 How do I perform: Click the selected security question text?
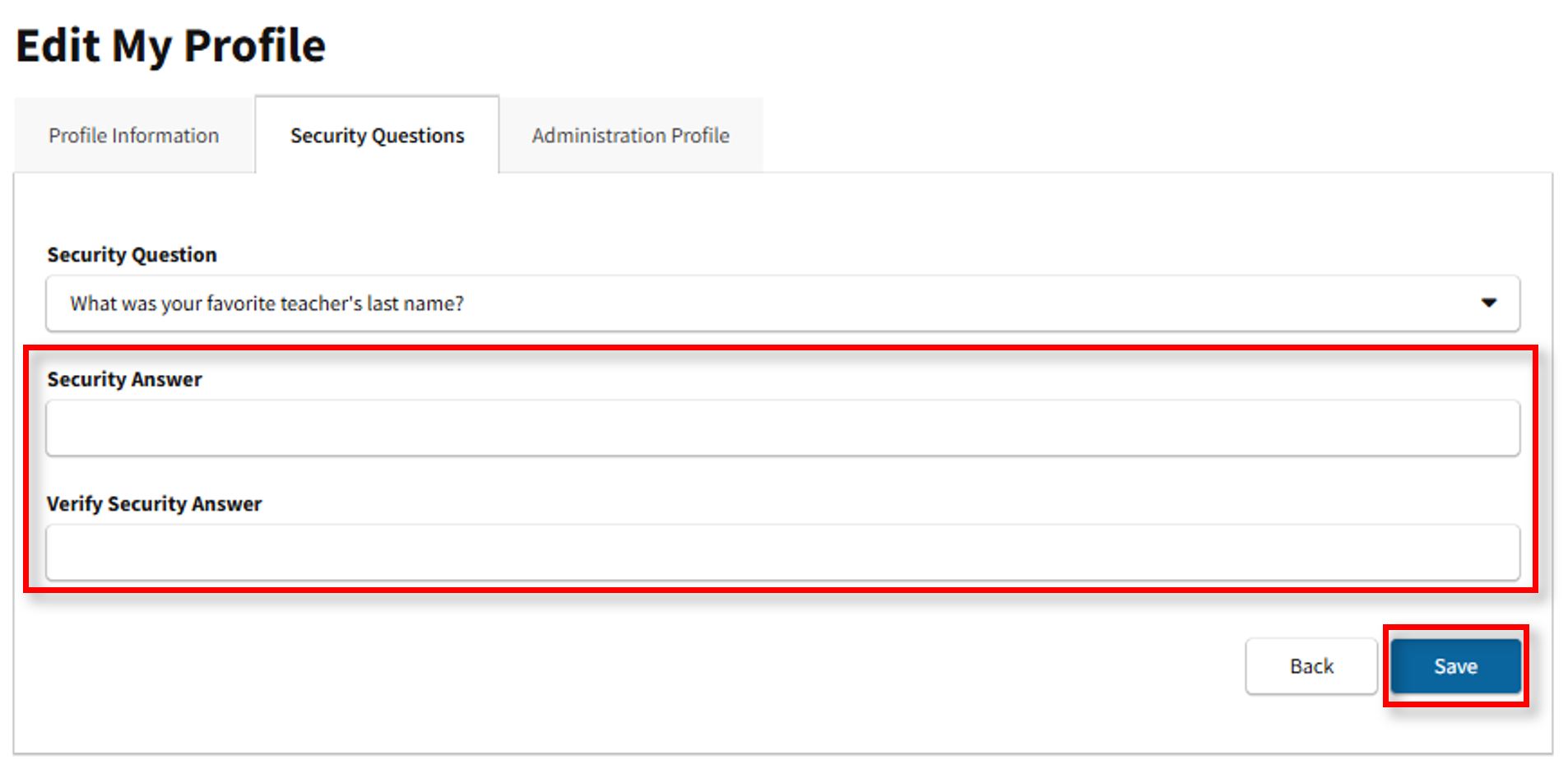click(x=267, y=303)
